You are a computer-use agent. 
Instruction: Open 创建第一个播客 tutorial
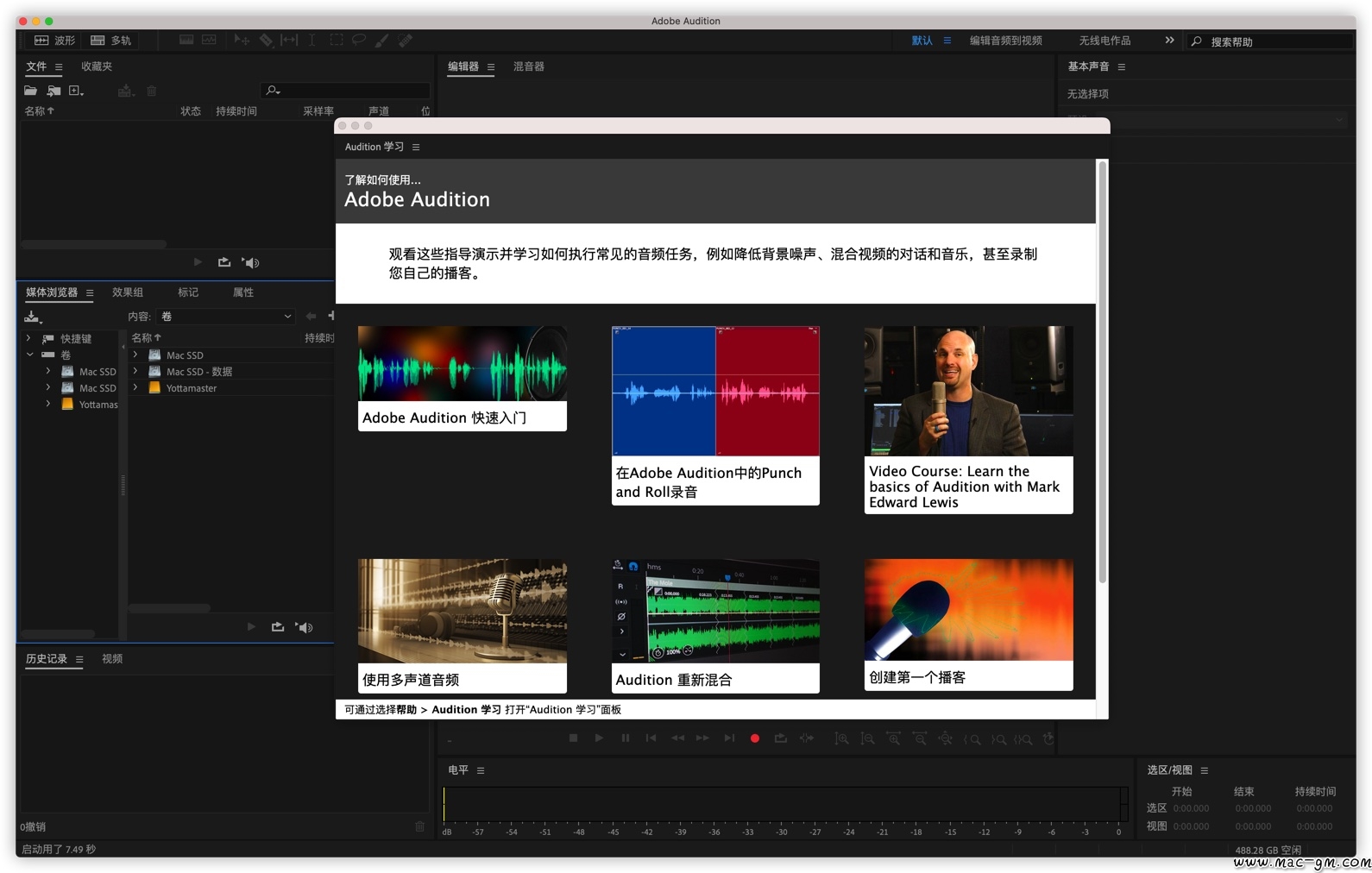tap(969, 625)
